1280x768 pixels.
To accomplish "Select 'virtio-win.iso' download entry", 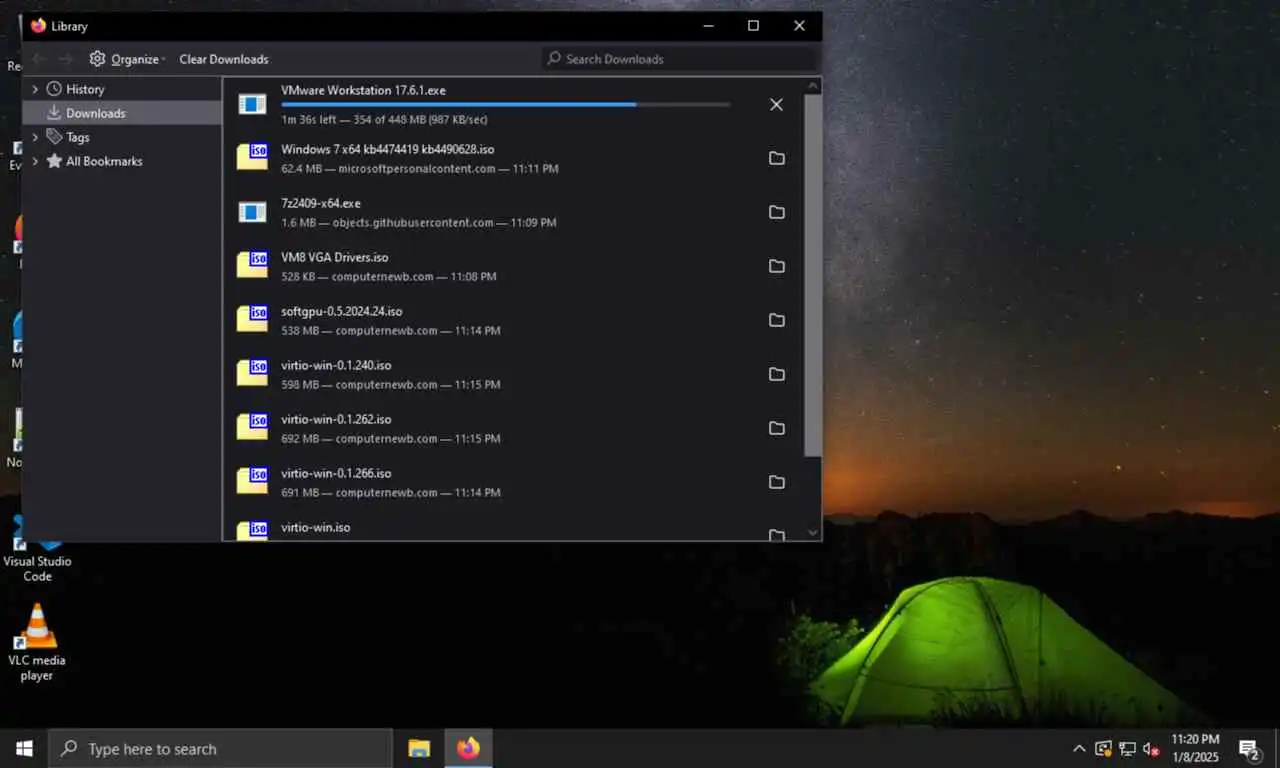I will tap(512, 526).
